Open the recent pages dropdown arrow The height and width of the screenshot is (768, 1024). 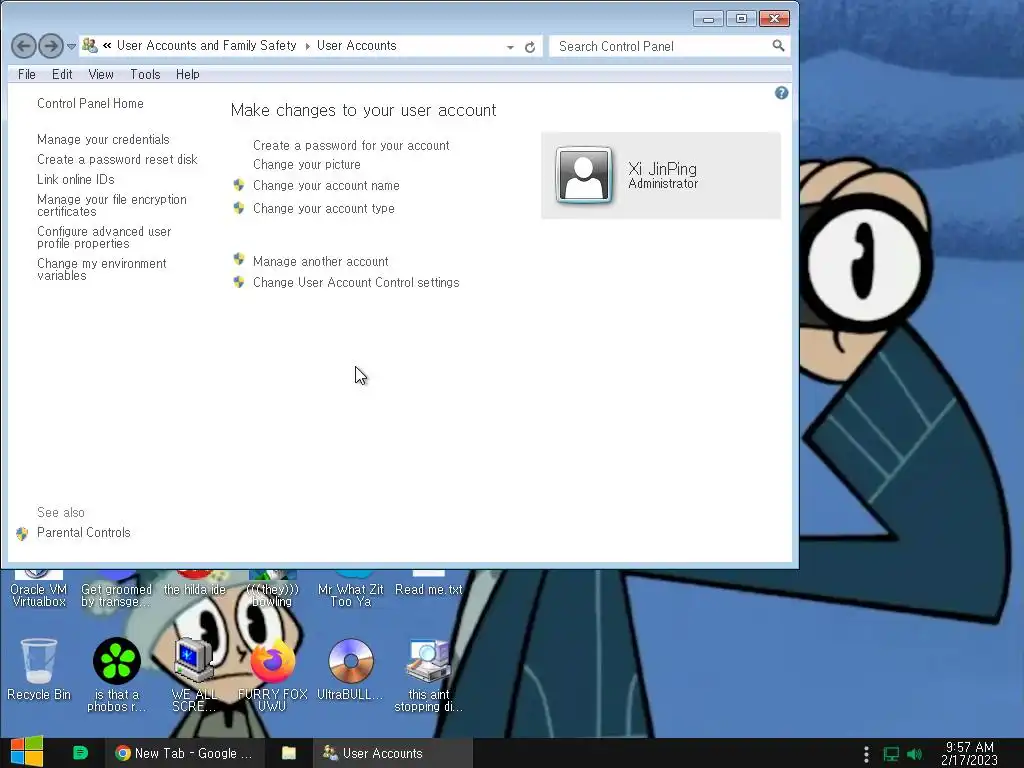pos(71,46)
